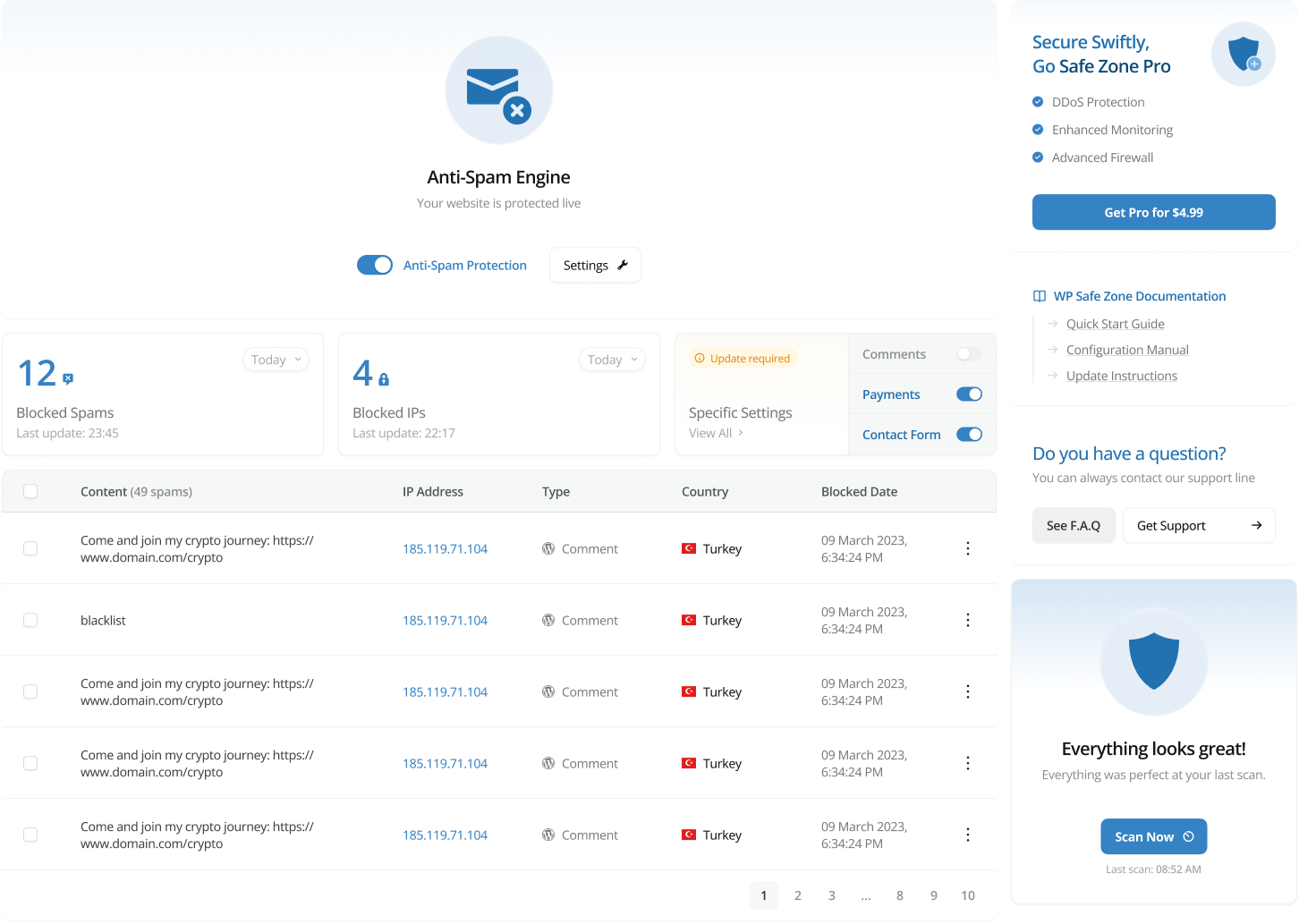This screenshot has height=924, width=1299.
Task: Click the Anti-Spam Engine envelope icon
Action: pyautogui.click(x=499, y=90)
